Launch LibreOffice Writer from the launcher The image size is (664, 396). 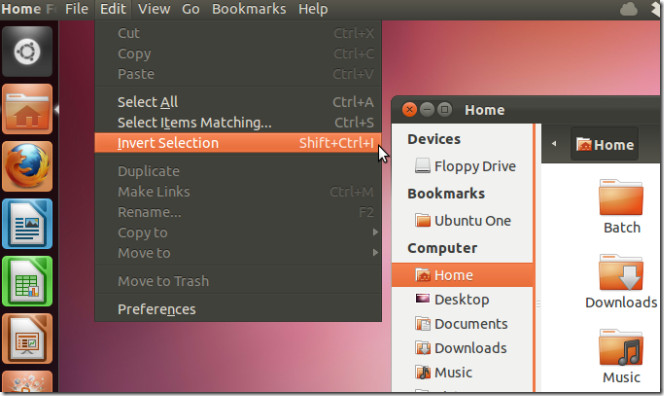coord(27,224)
